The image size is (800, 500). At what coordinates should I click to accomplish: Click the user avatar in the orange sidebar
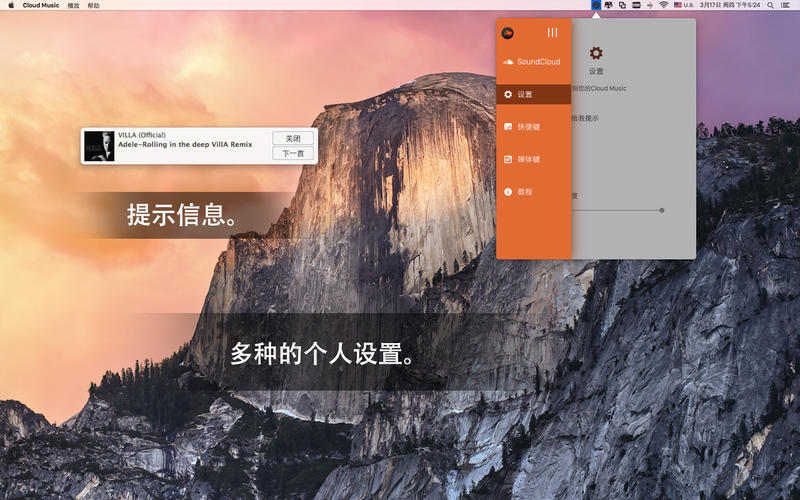pos(507,33)
